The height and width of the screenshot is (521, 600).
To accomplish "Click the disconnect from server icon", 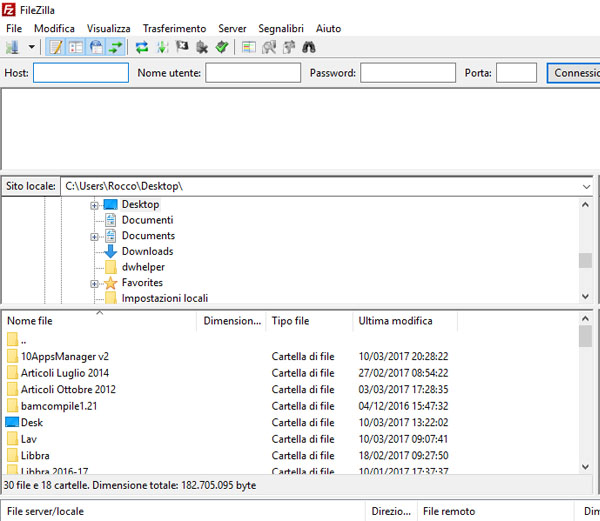I will [x=202, y=47].
